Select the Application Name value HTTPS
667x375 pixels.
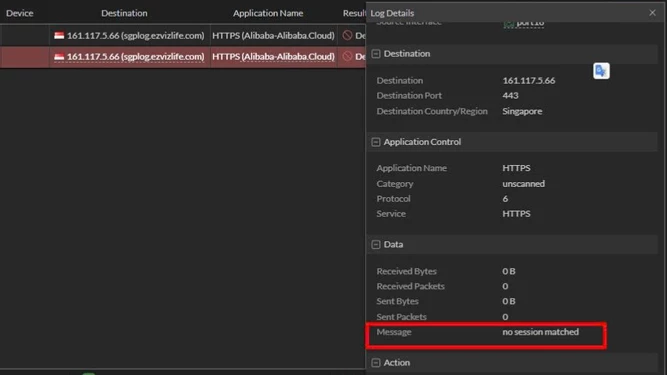[x=516, y=168]
